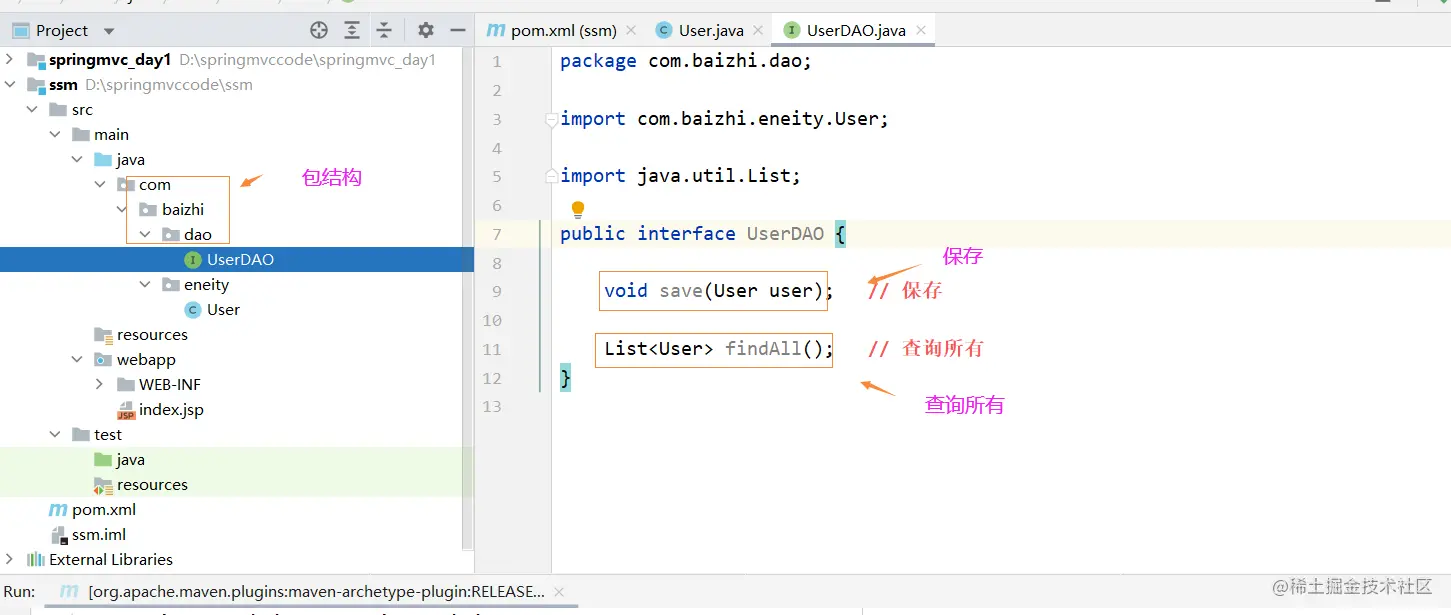Switch to User.java editor tab
The width and height of the screenshot is (1451, 615).
point(711,30)
